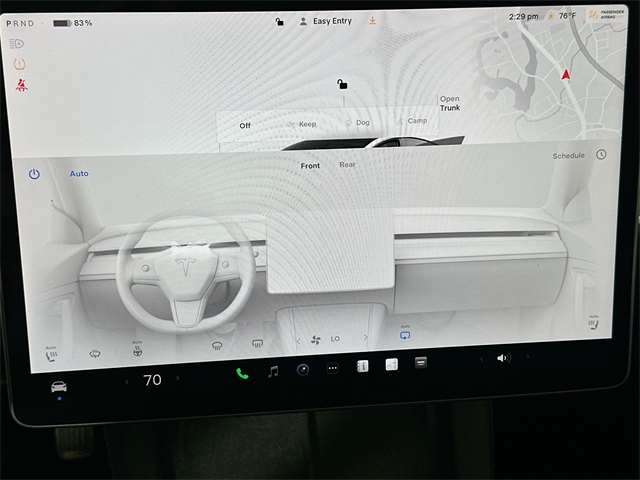Open the all apps three-dot launcher
Viewport: 640px width, 480px height.
click(333, 368)
